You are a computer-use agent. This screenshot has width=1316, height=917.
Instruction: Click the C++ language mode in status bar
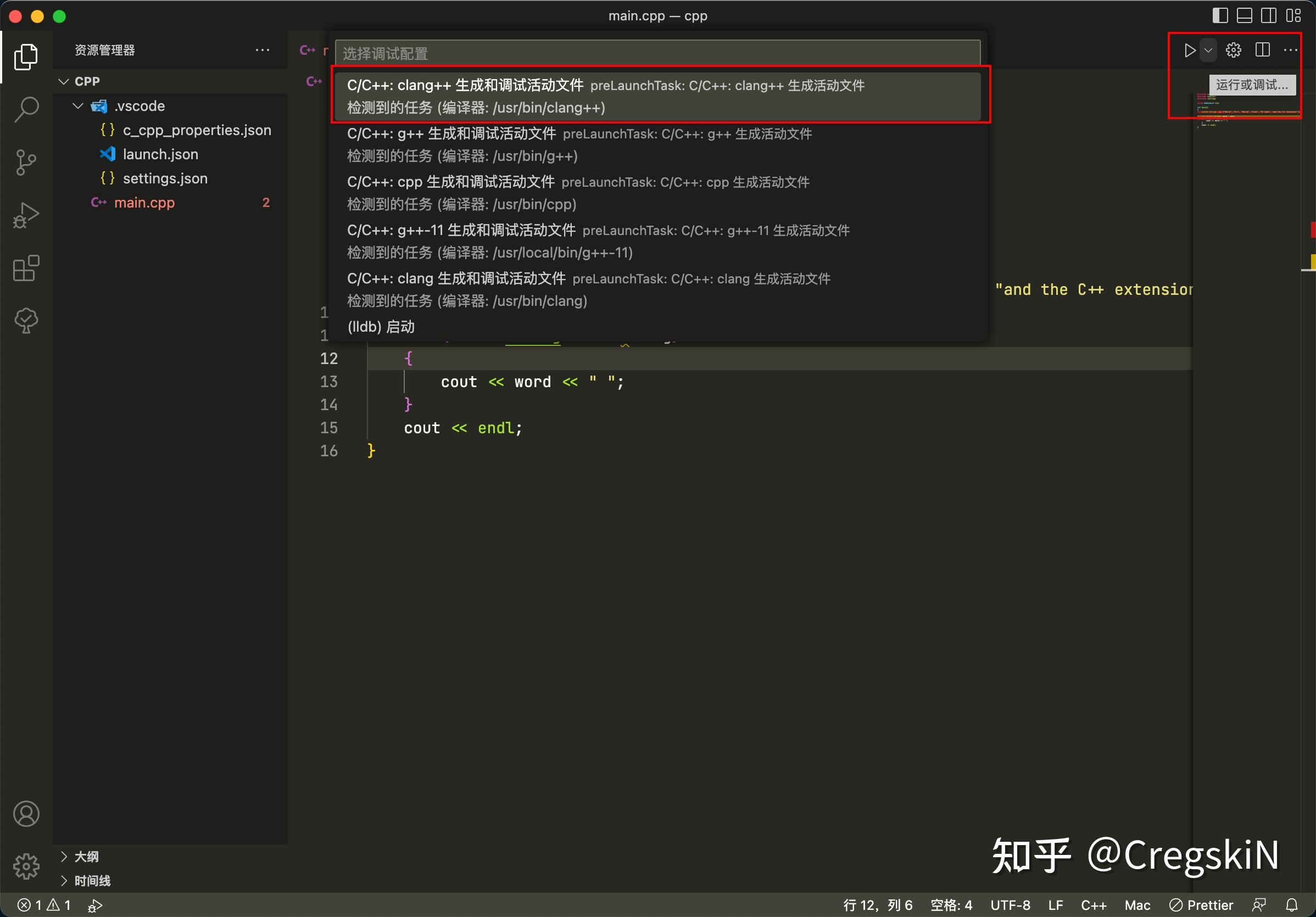click(1094, 904)
